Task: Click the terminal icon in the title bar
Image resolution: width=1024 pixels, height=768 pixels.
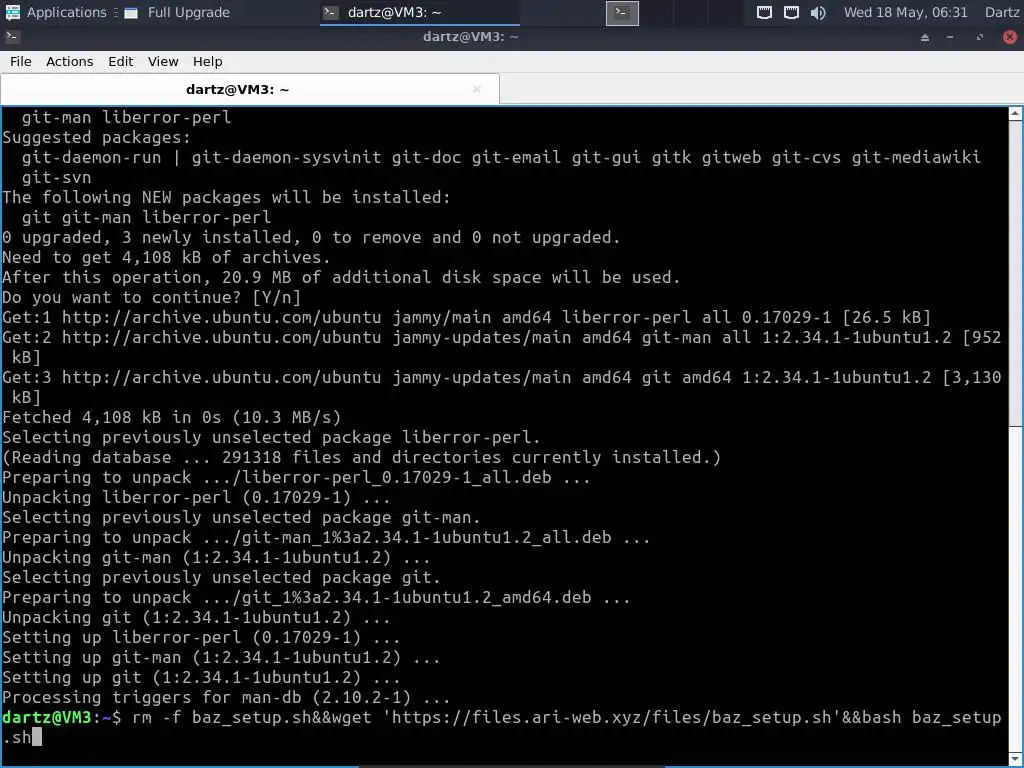Action: [x=12, y=37]
